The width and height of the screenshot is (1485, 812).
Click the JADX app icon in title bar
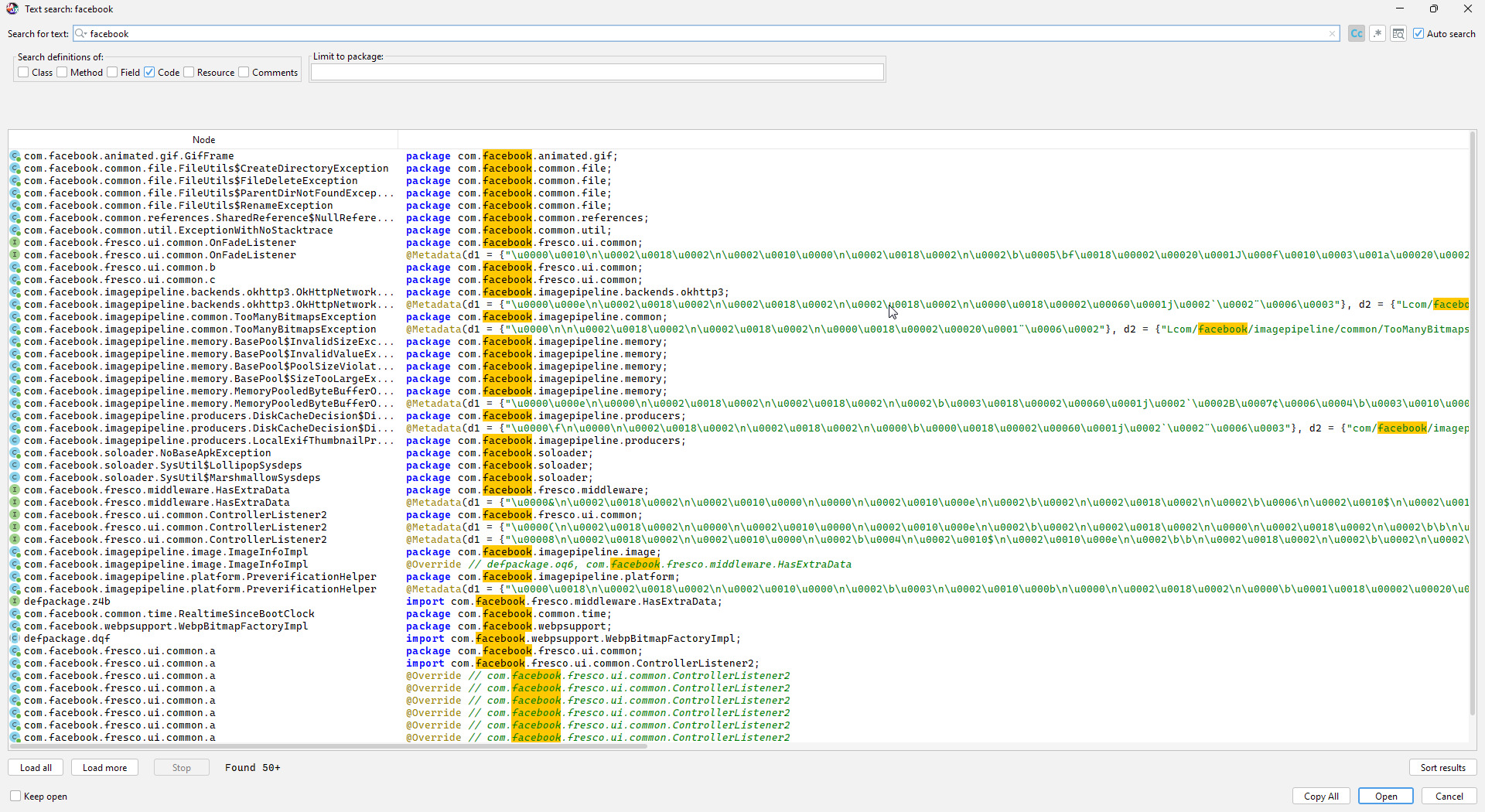click(12, 9)
